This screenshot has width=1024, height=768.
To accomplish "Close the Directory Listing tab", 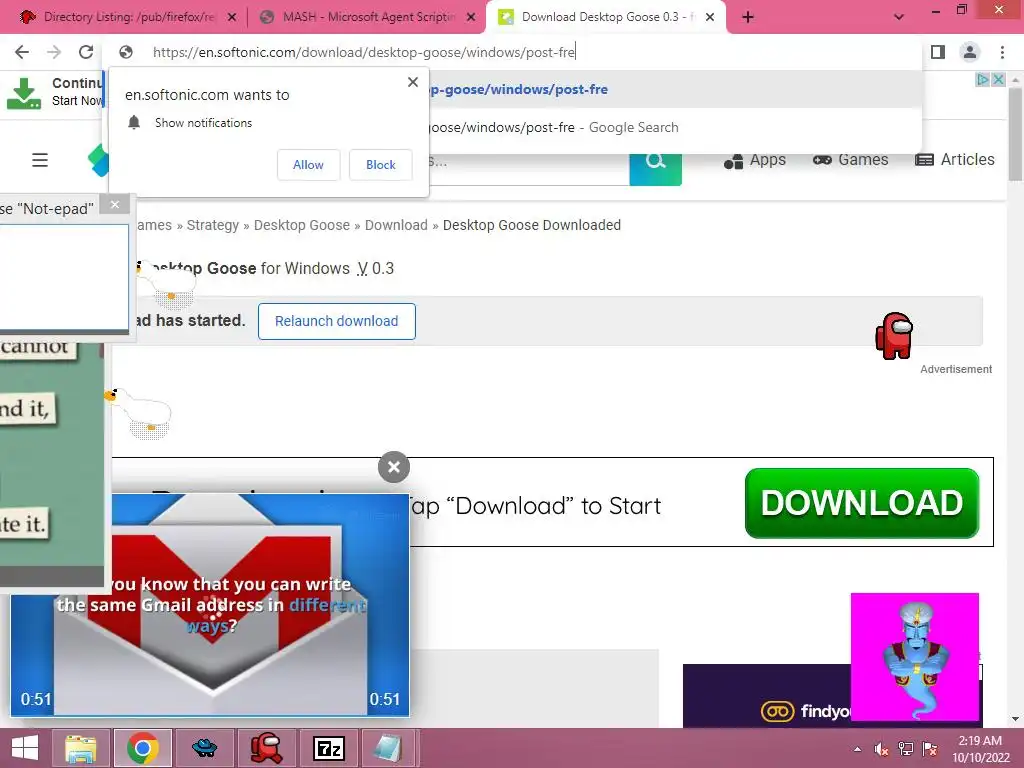I will 232,18.
